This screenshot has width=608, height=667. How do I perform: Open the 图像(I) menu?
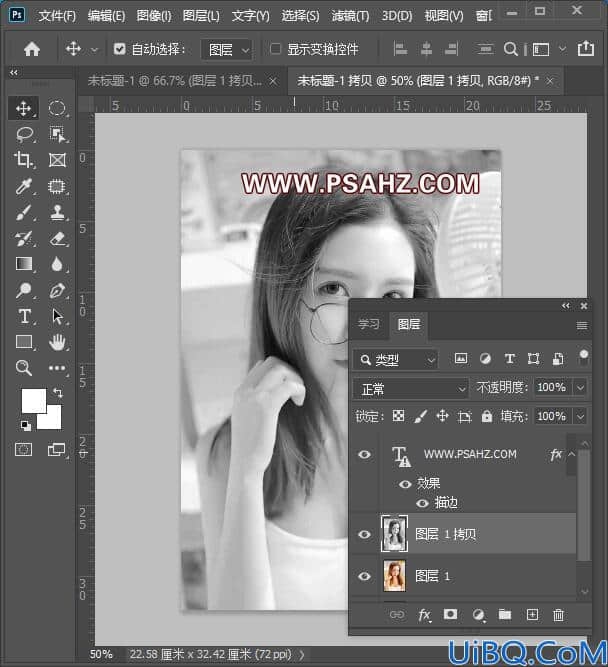tap(154, 16)
